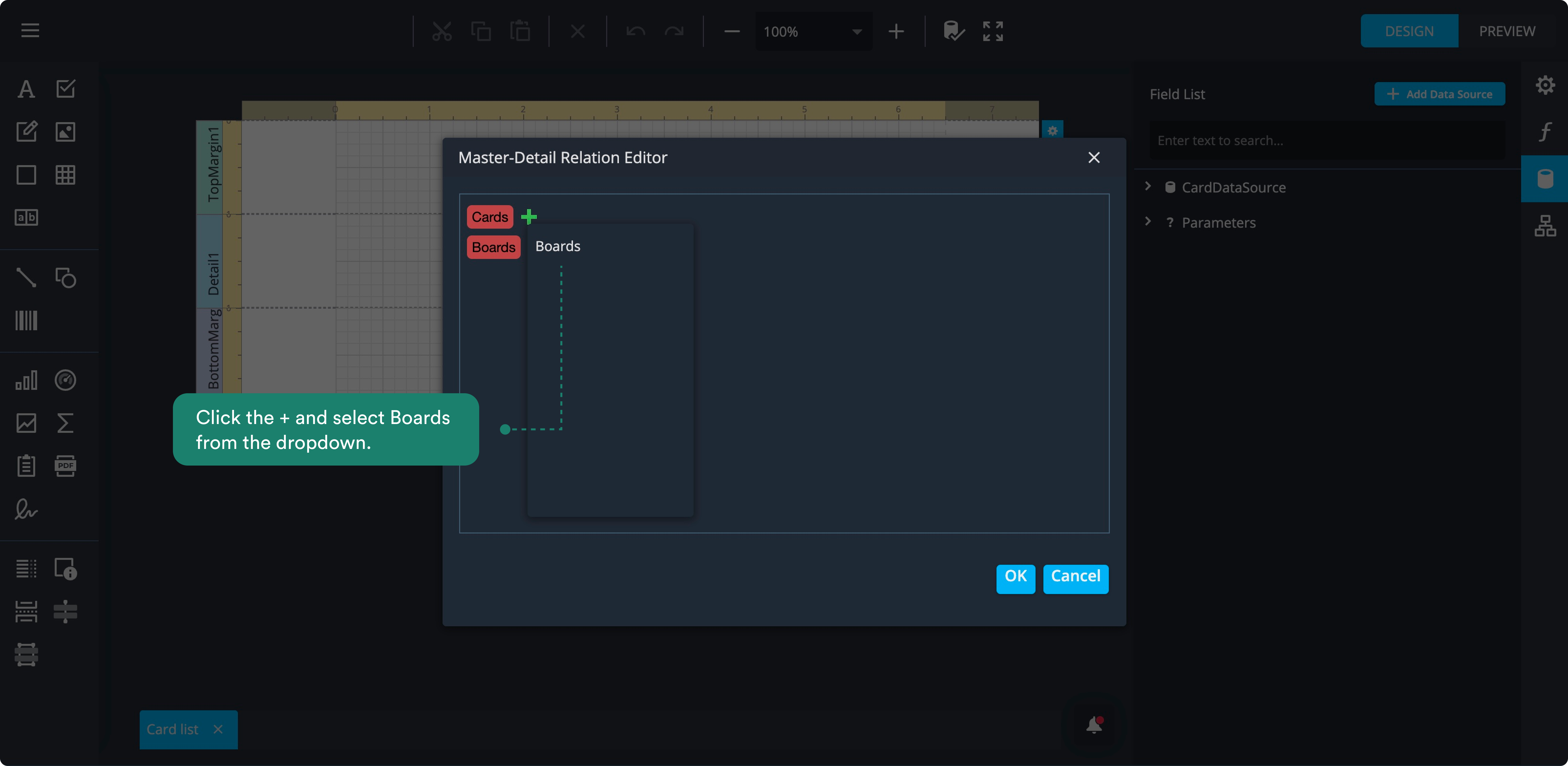1568x766 pixels.
Task: Click the Copy icon in toolbar
Action: pyautogui.click(x=481, y=31)
